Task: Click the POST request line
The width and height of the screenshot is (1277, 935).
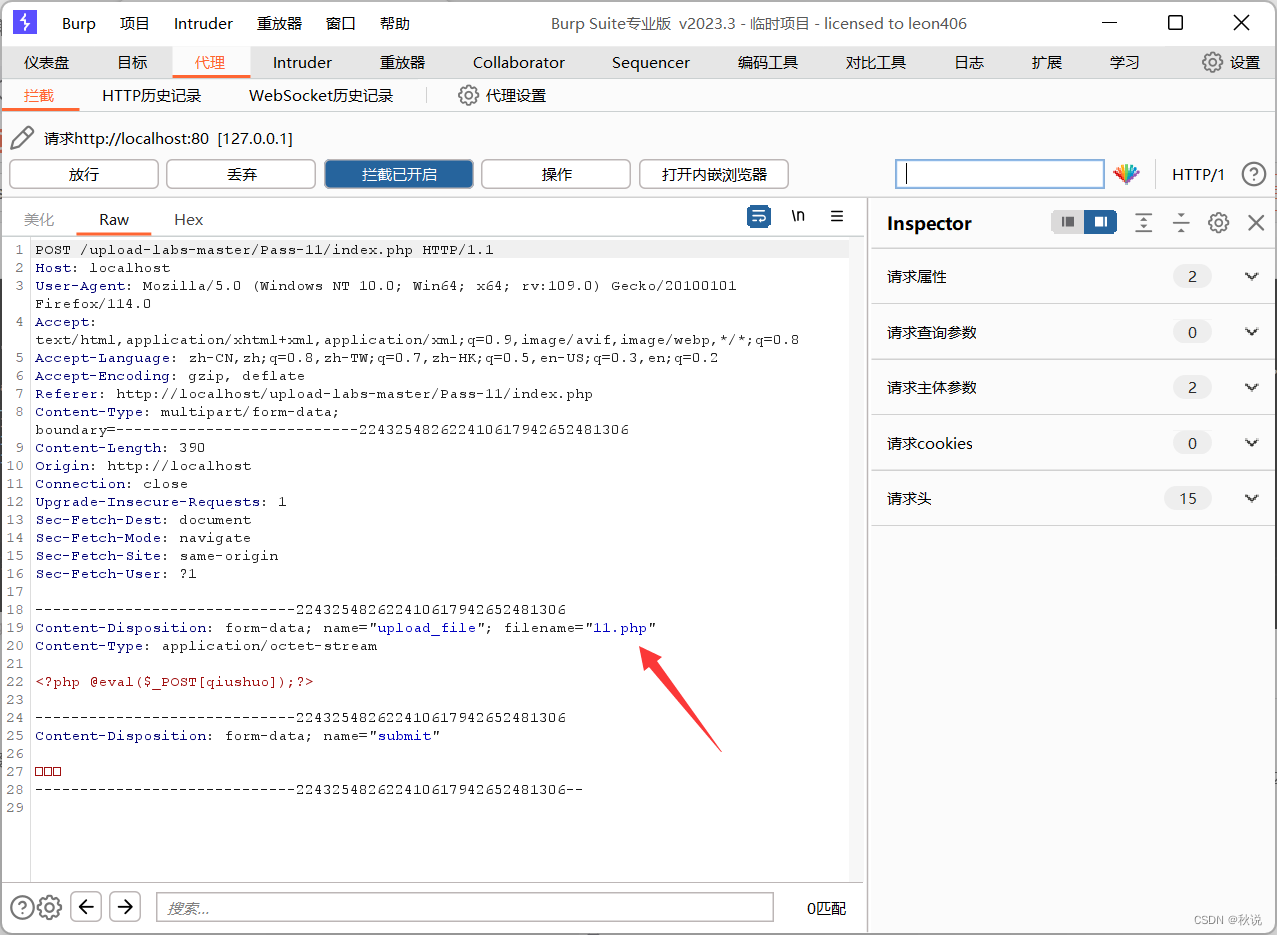Action: (264, 250)
